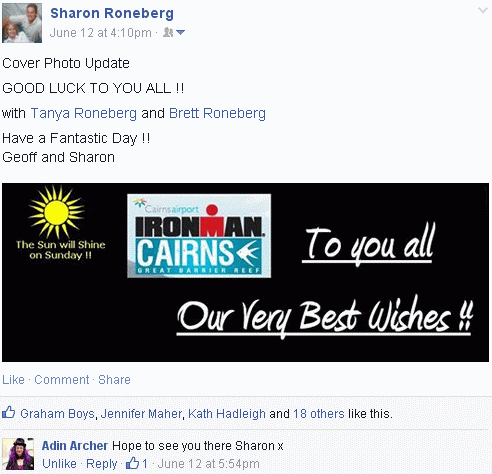Open Tanya Roneberg's tagged profile

pyautogui.click(x=84, y=113)
